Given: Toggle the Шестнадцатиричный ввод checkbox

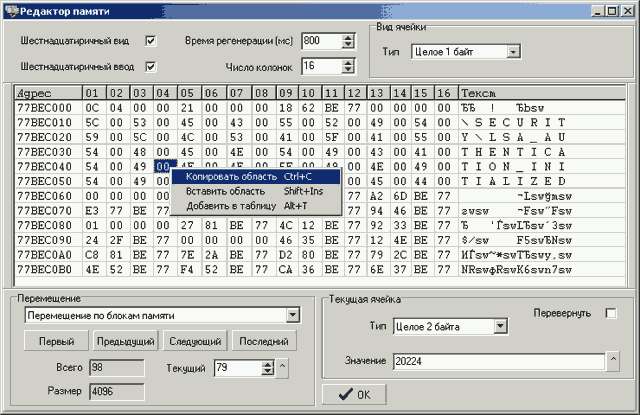Looking at the screenshot, I should tap(151, 66).
